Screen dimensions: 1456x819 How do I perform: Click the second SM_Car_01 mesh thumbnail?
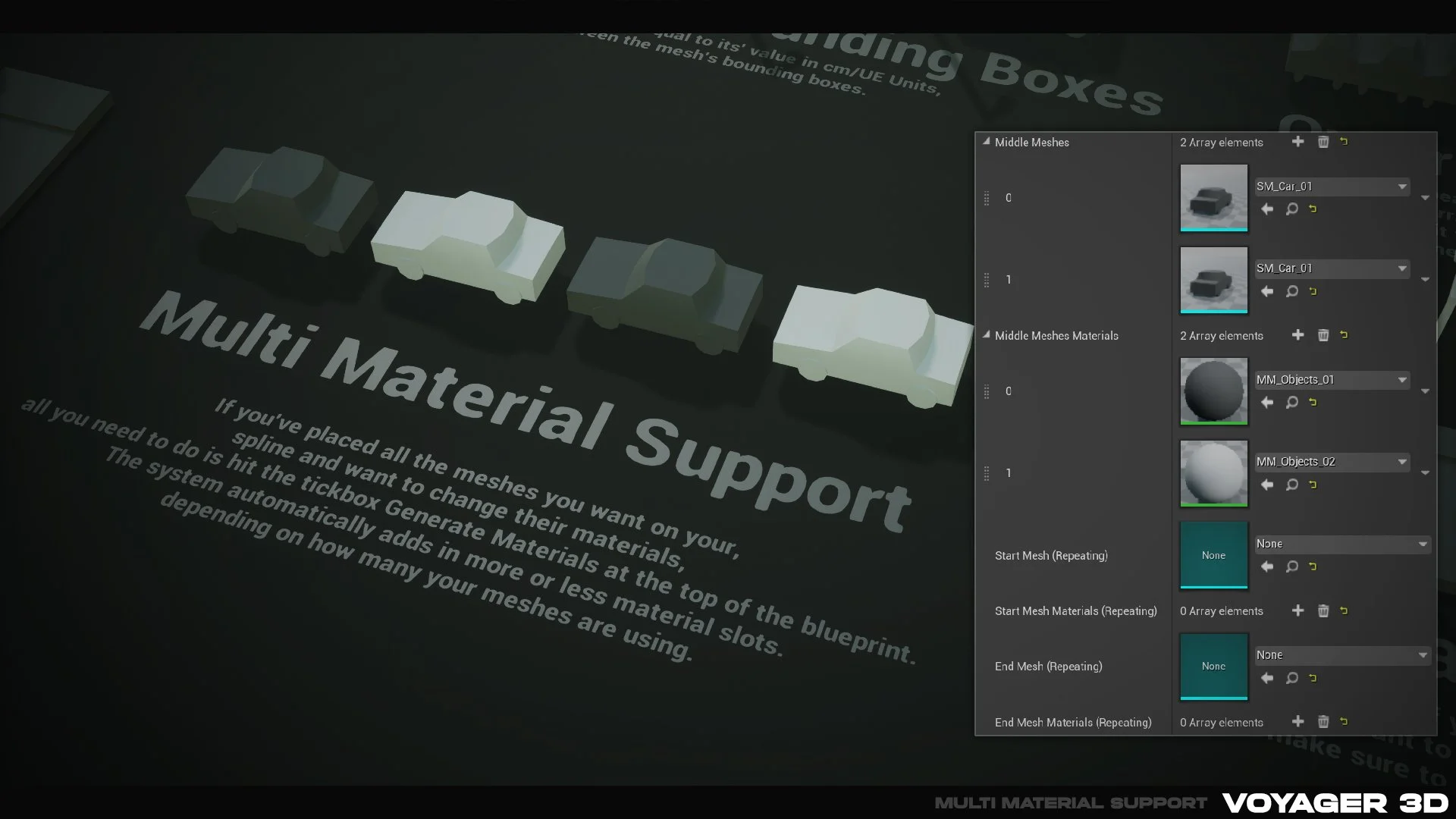pos(1213,279)
